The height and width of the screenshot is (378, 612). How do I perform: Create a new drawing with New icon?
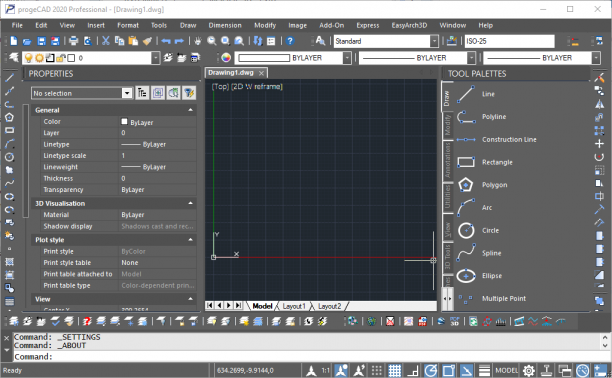(14, 41)
